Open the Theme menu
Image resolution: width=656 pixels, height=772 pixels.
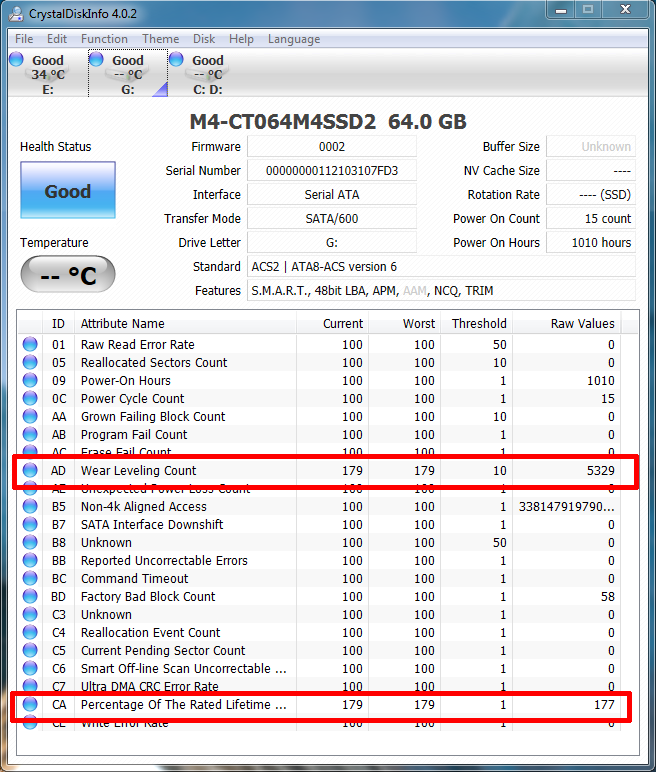tap(161, 39)
